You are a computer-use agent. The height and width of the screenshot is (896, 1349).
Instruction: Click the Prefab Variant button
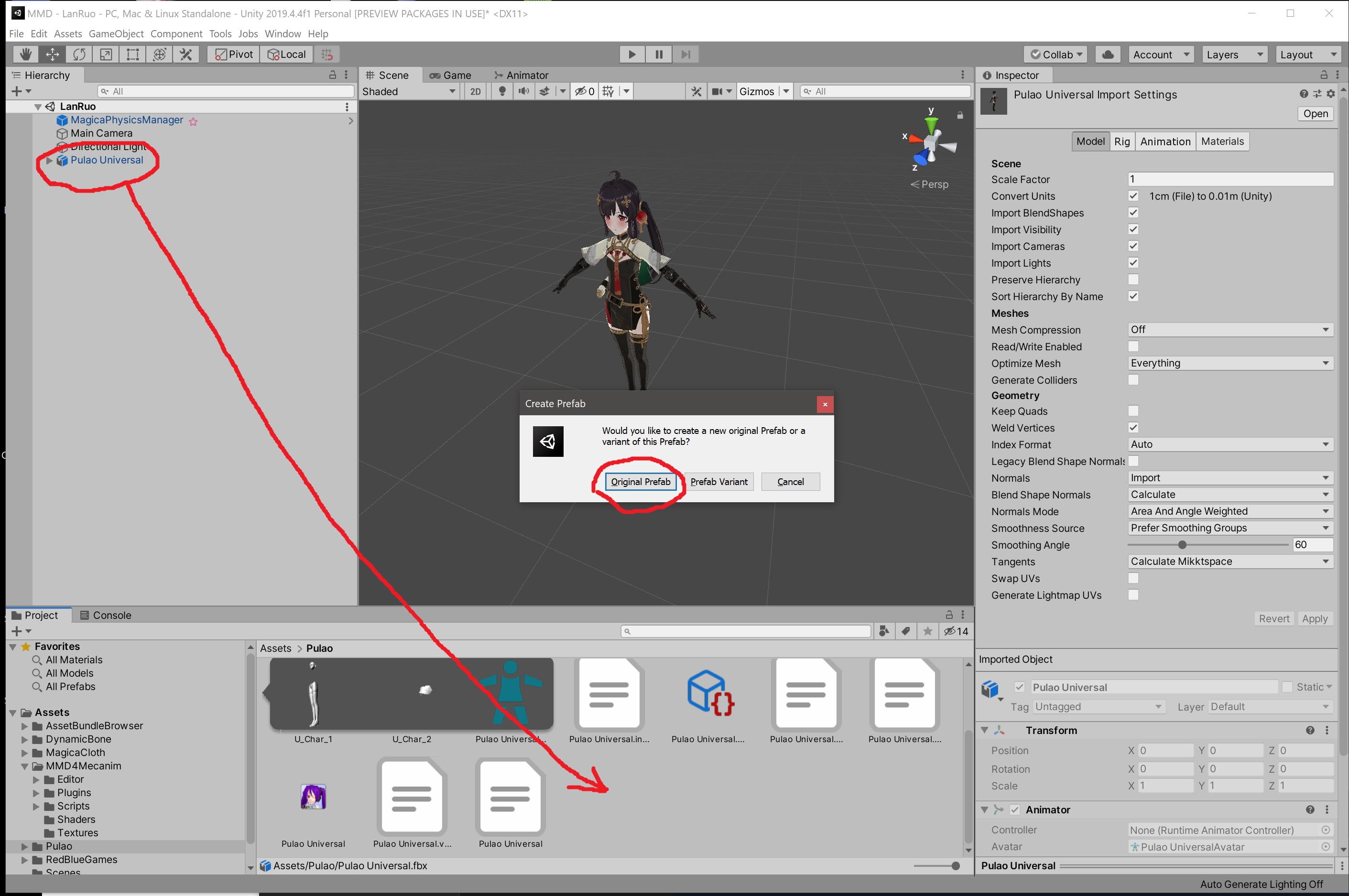coord(718,482)
